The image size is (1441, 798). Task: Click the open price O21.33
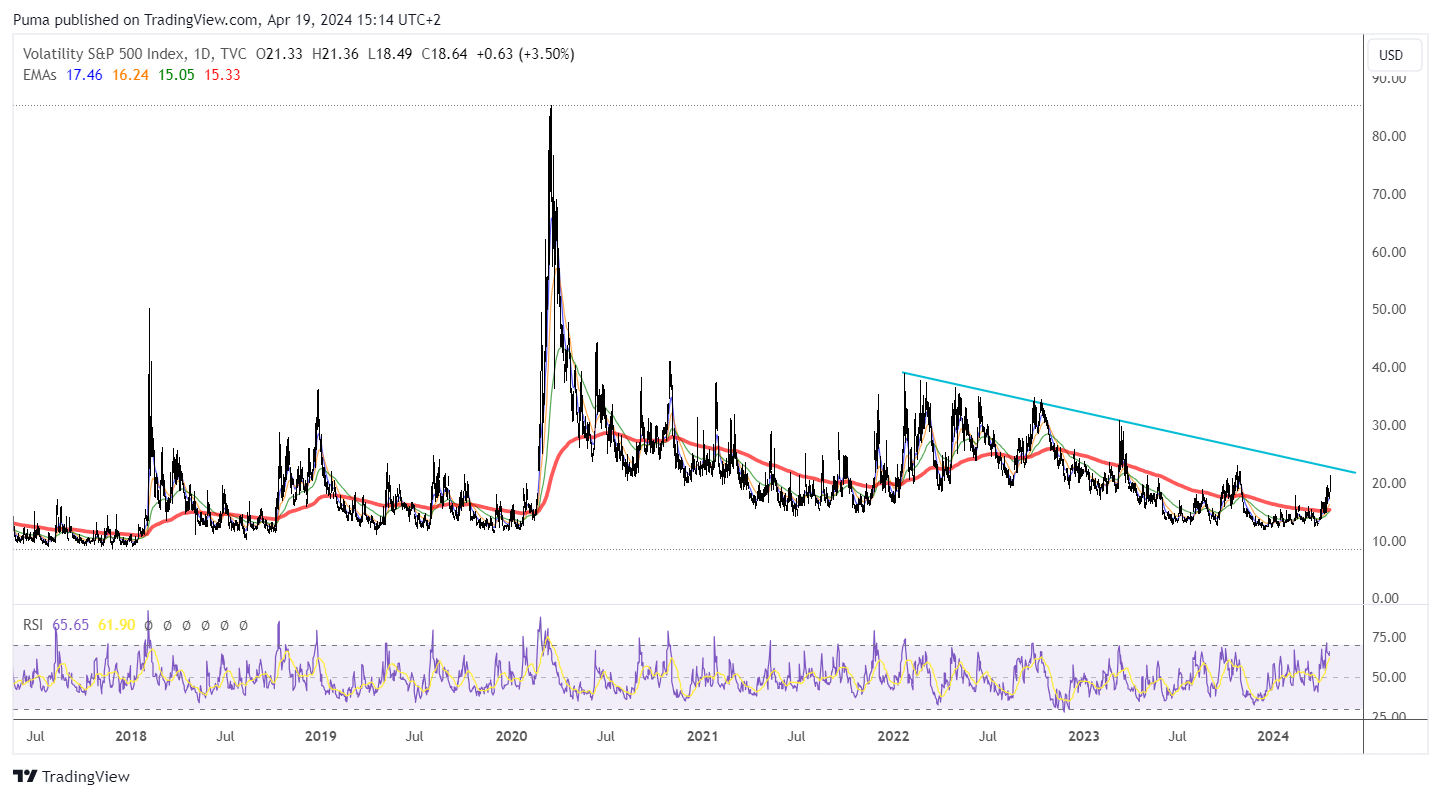pos(281,54)
